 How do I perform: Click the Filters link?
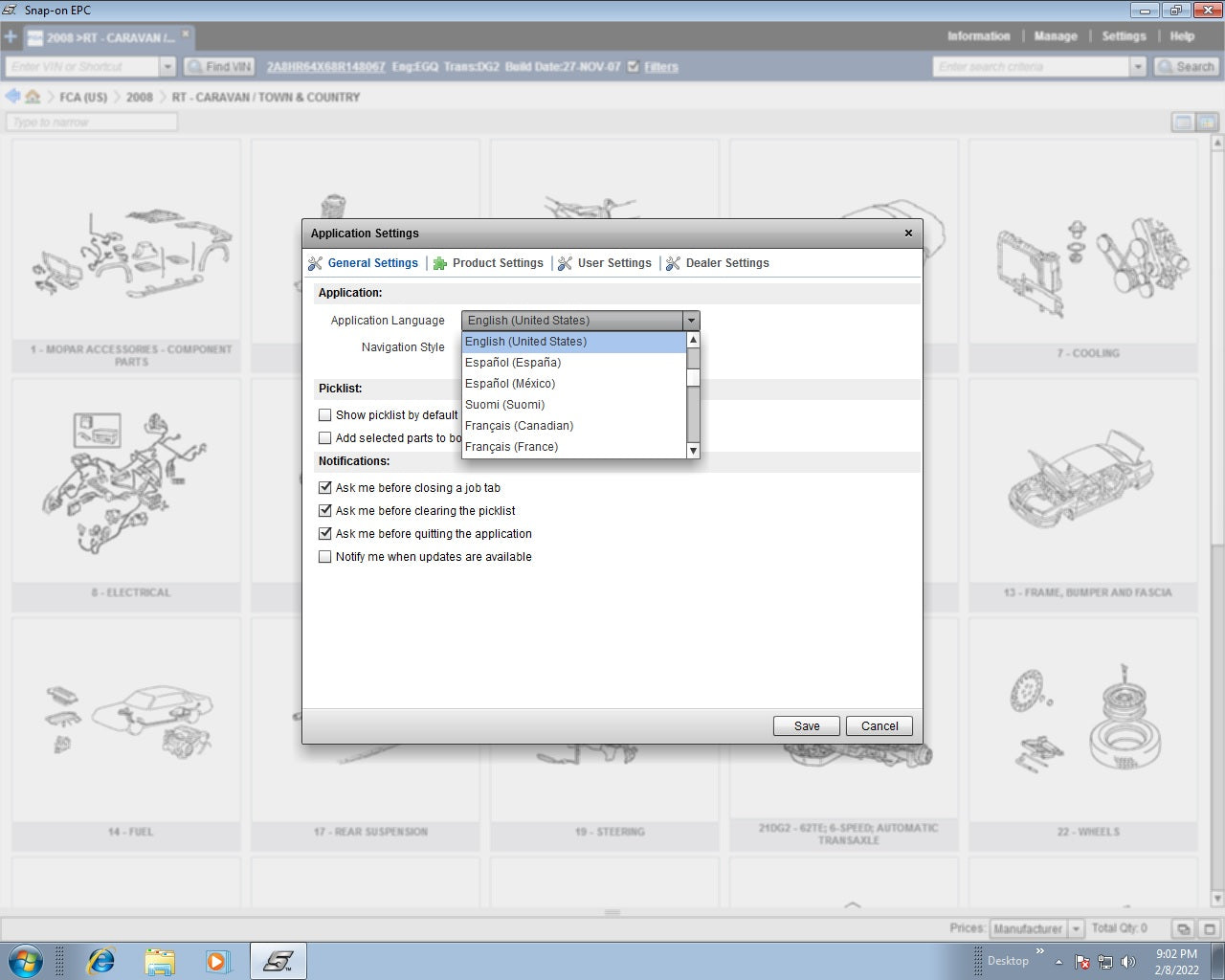(661, 67)
